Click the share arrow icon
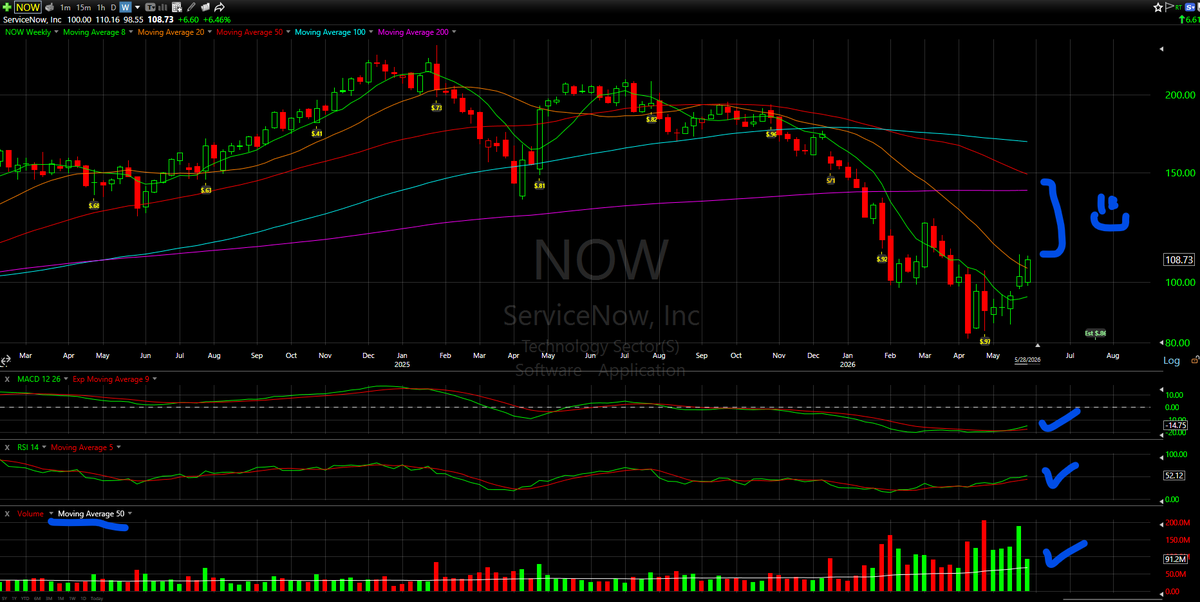The height and width of the screenshot is (602, 1200). (220, 7)
